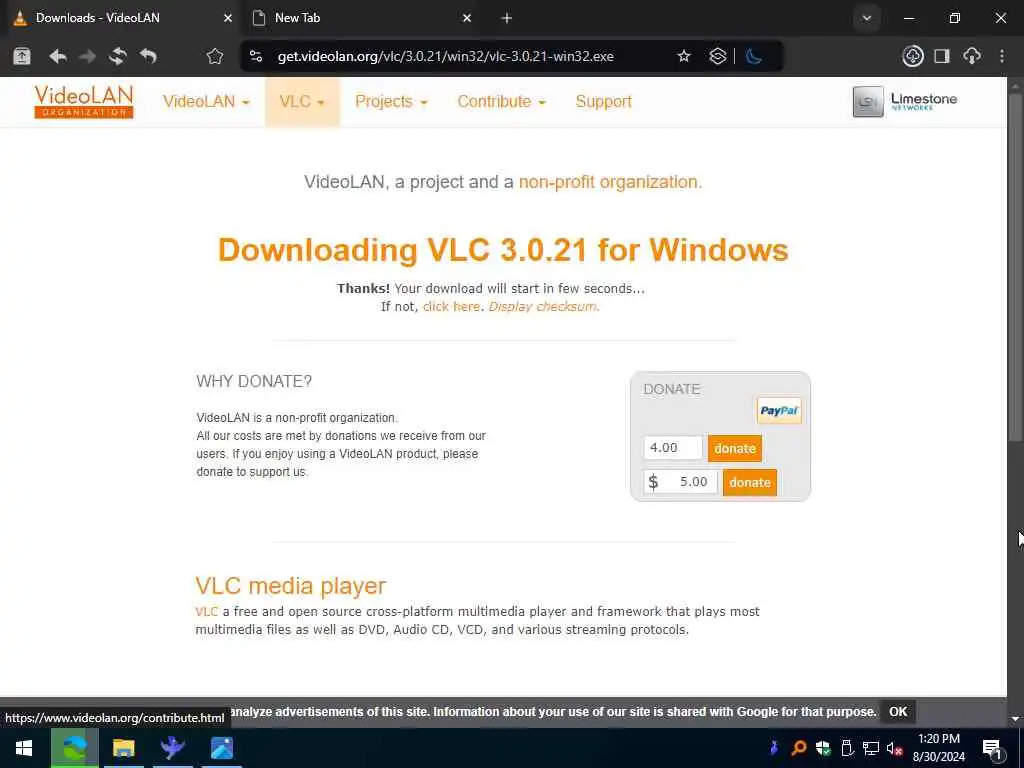Image resolution: width=1024 pixels, height=768 pixels.
Task: Expand the VLC navigation dropdown
Action: point(302,102)
